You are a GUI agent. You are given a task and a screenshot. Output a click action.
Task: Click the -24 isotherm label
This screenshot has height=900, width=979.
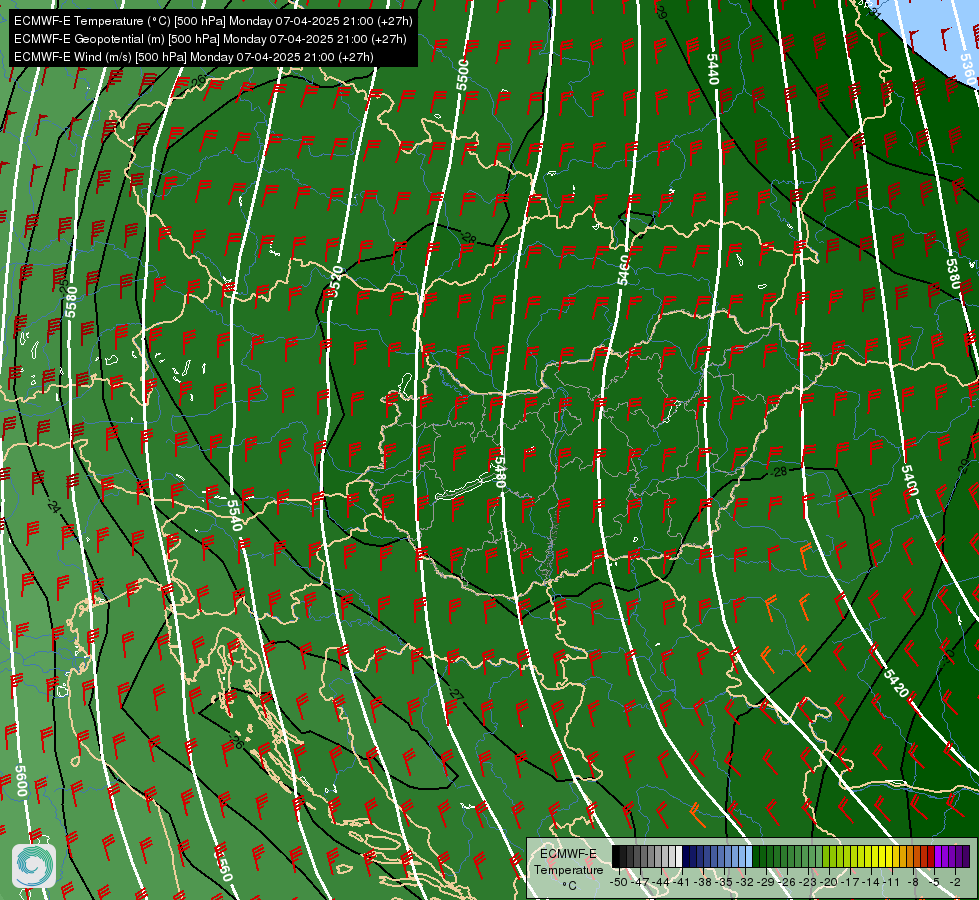tap(54, 506)
